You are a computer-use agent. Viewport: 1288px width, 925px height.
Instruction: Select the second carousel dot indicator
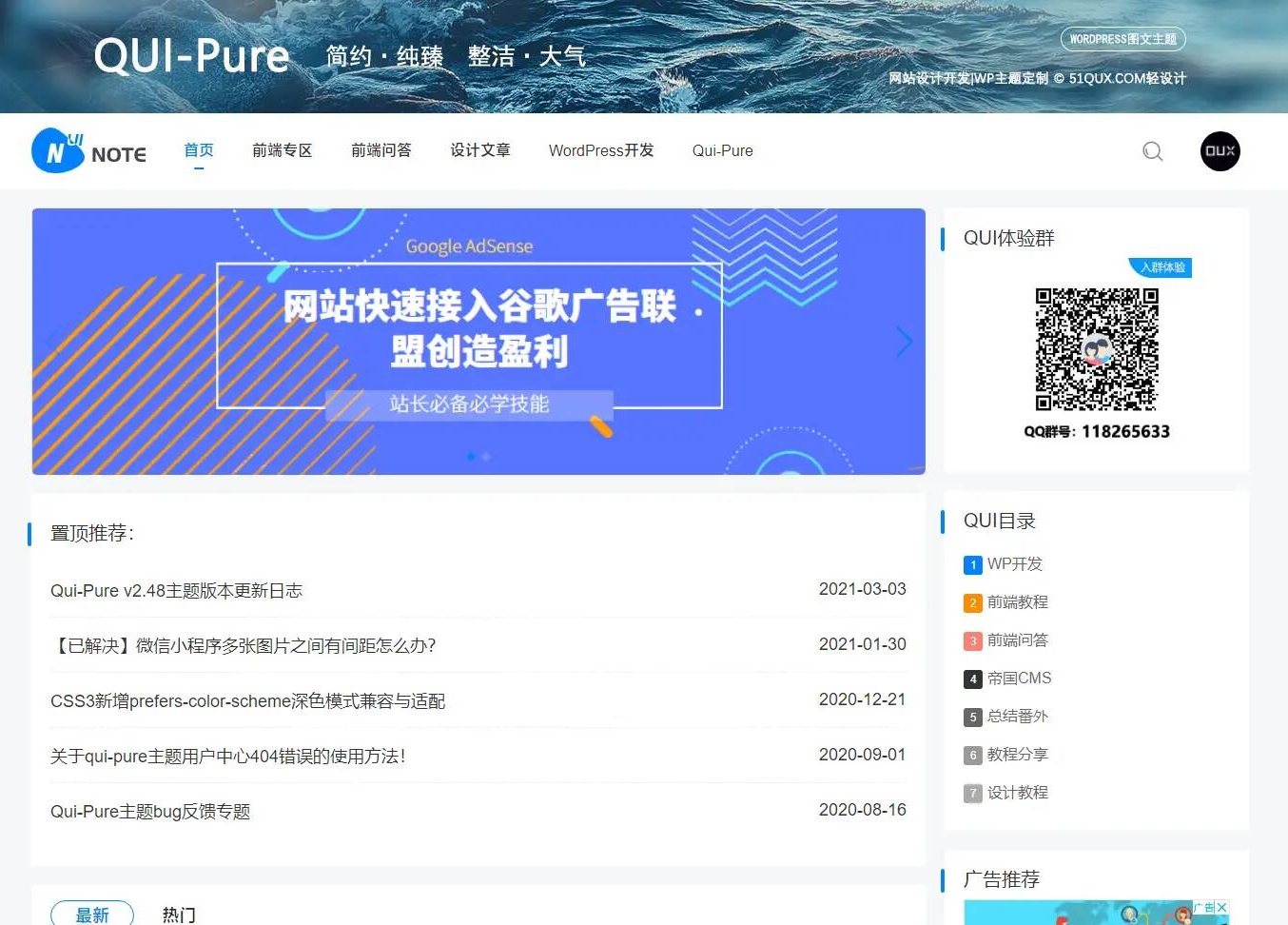click(486, 457)
